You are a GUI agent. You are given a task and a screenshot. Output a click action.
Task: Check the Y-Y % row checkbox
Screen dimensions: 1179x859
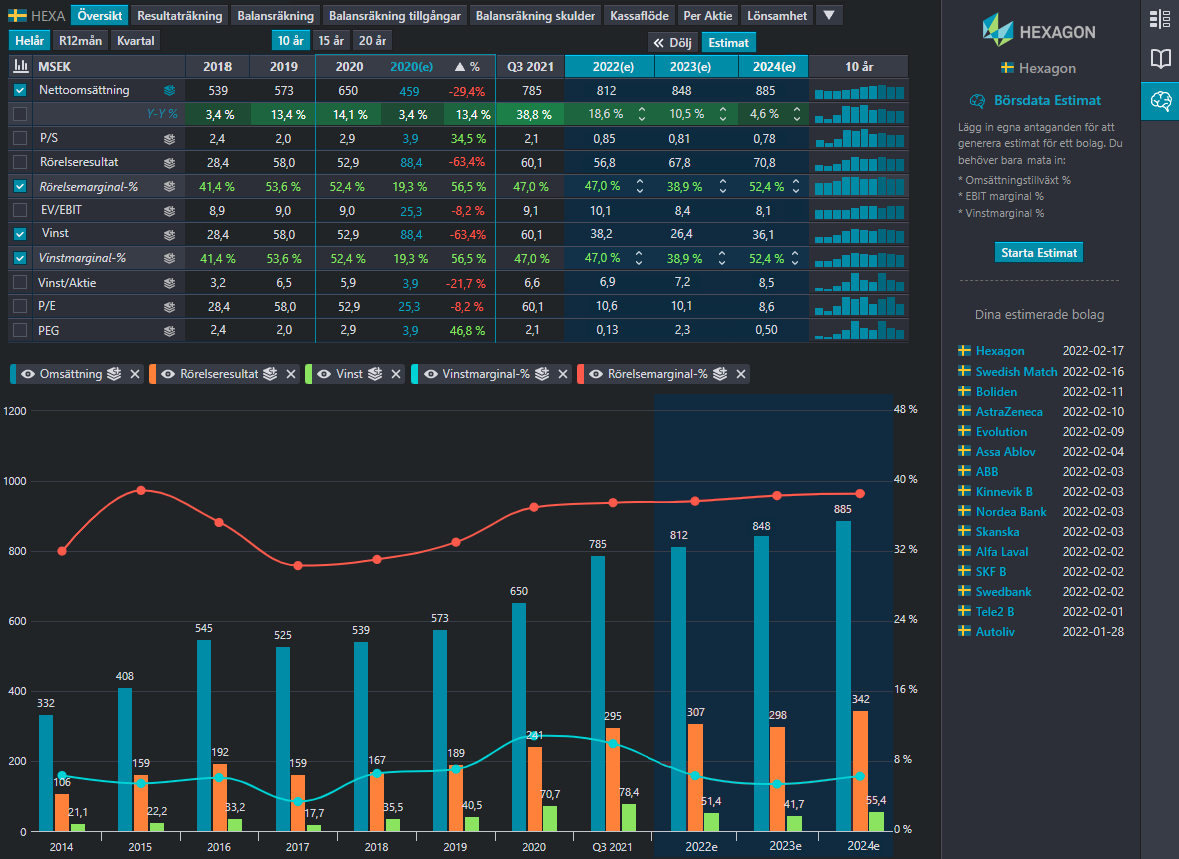point(20,114)
